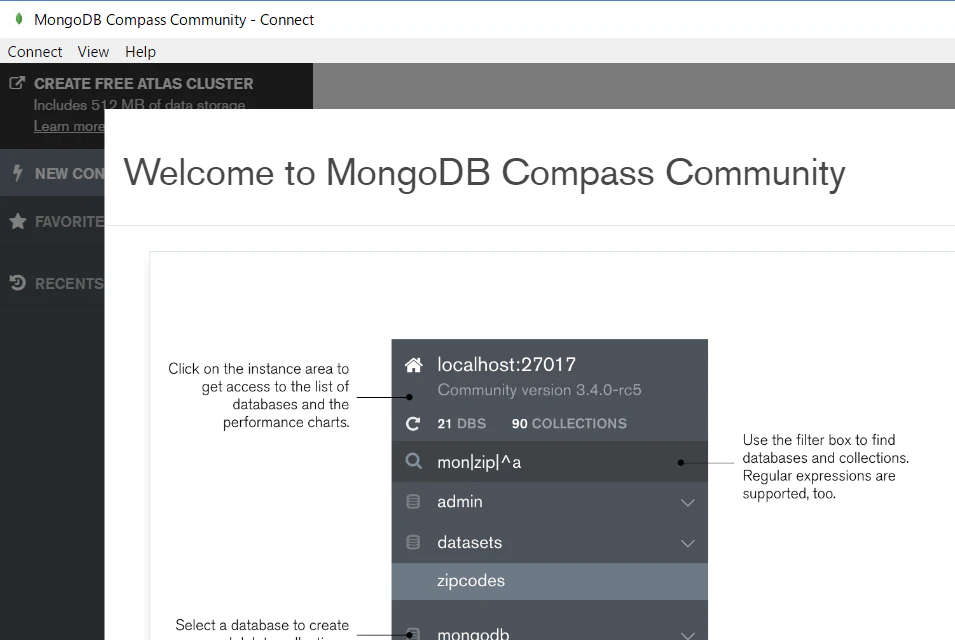Click the external link icon beside Atlas Cluster
This screenshot has height=640, width=955.
(17, 83)
